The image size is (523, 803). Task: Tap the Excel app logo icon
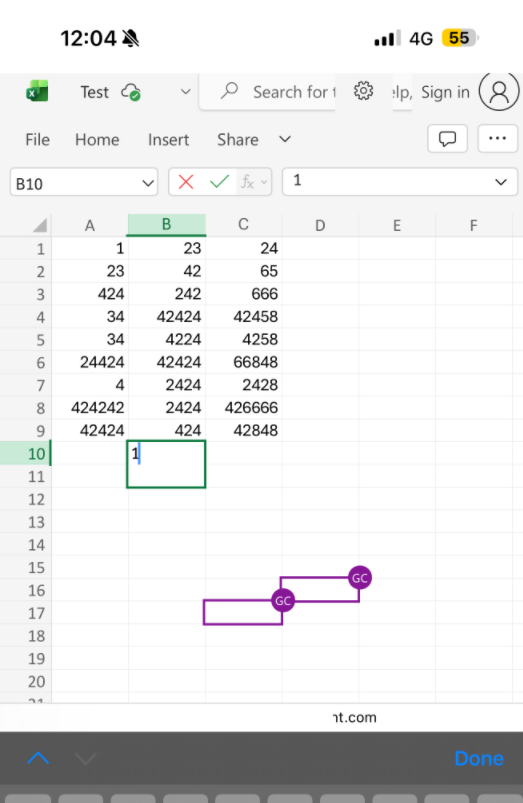click(x=37, y=91)
